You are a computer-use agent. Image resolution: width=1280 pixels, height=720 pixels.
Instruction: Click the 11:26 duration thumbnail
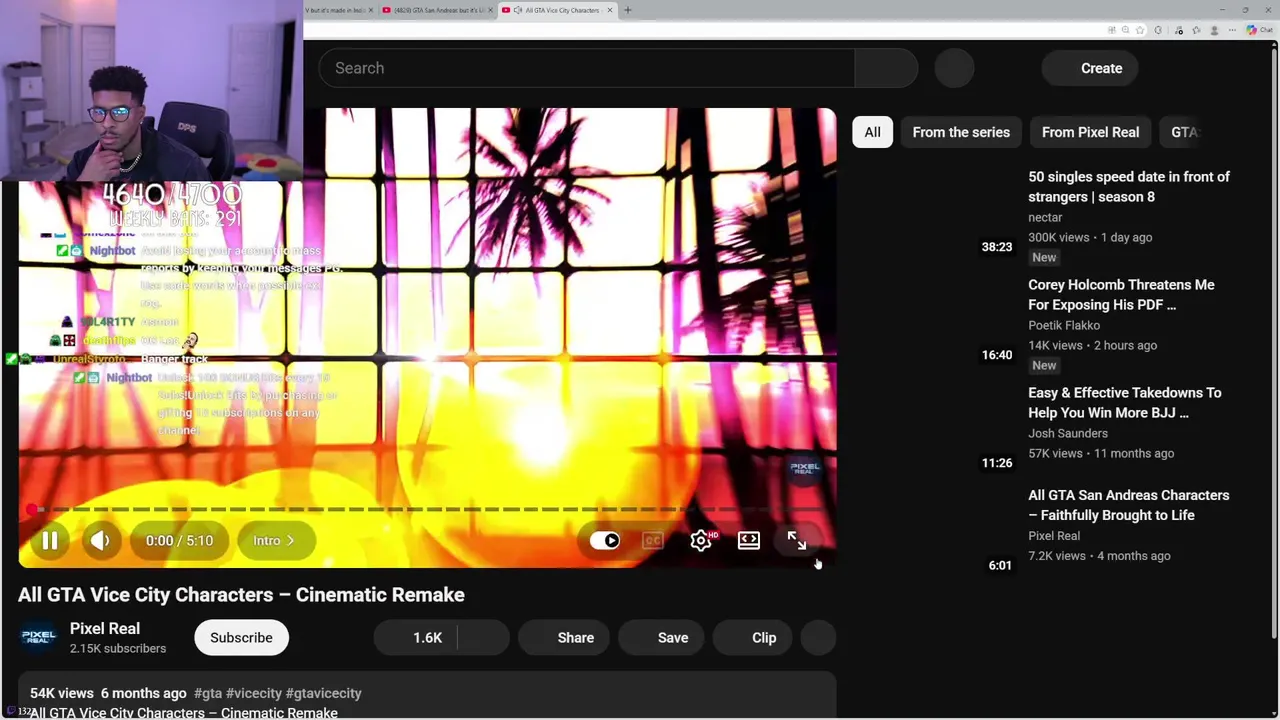(935, 429)
